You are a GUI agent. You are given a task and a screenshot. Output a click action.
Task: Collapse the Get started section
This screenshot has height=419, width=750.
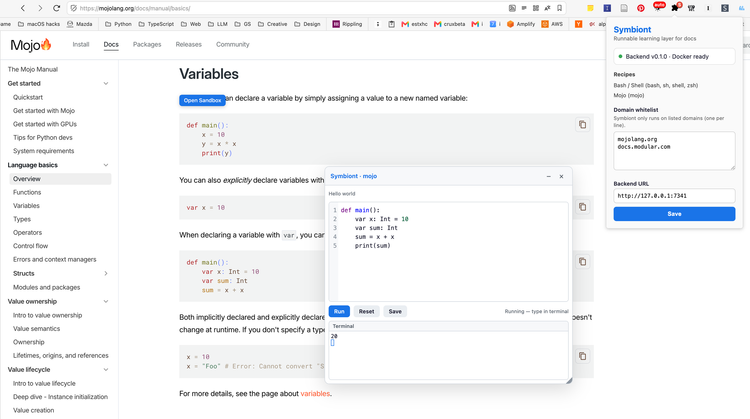(x=106, y=83)
